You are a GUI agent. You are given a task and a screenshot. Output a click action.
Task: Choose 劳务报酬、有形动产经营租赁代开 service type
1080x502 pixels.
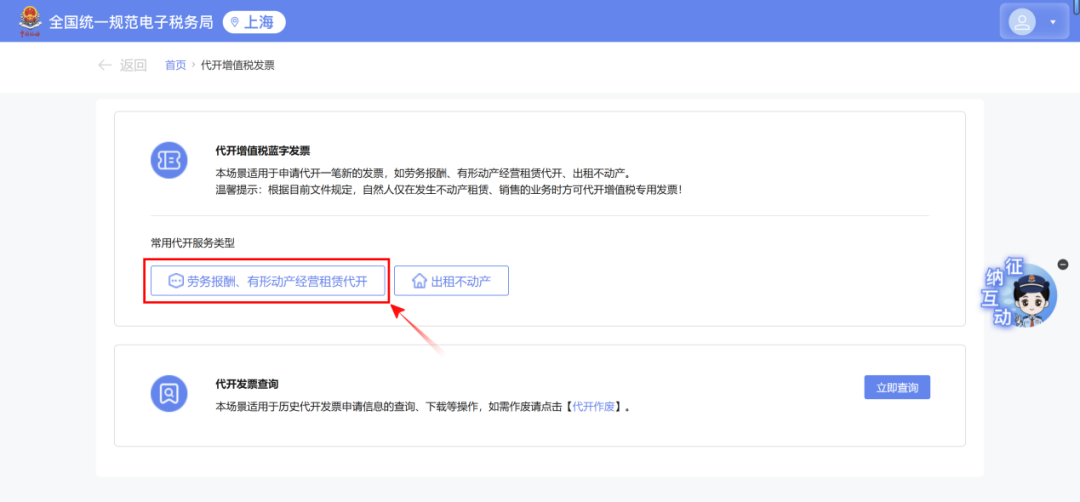268,281
